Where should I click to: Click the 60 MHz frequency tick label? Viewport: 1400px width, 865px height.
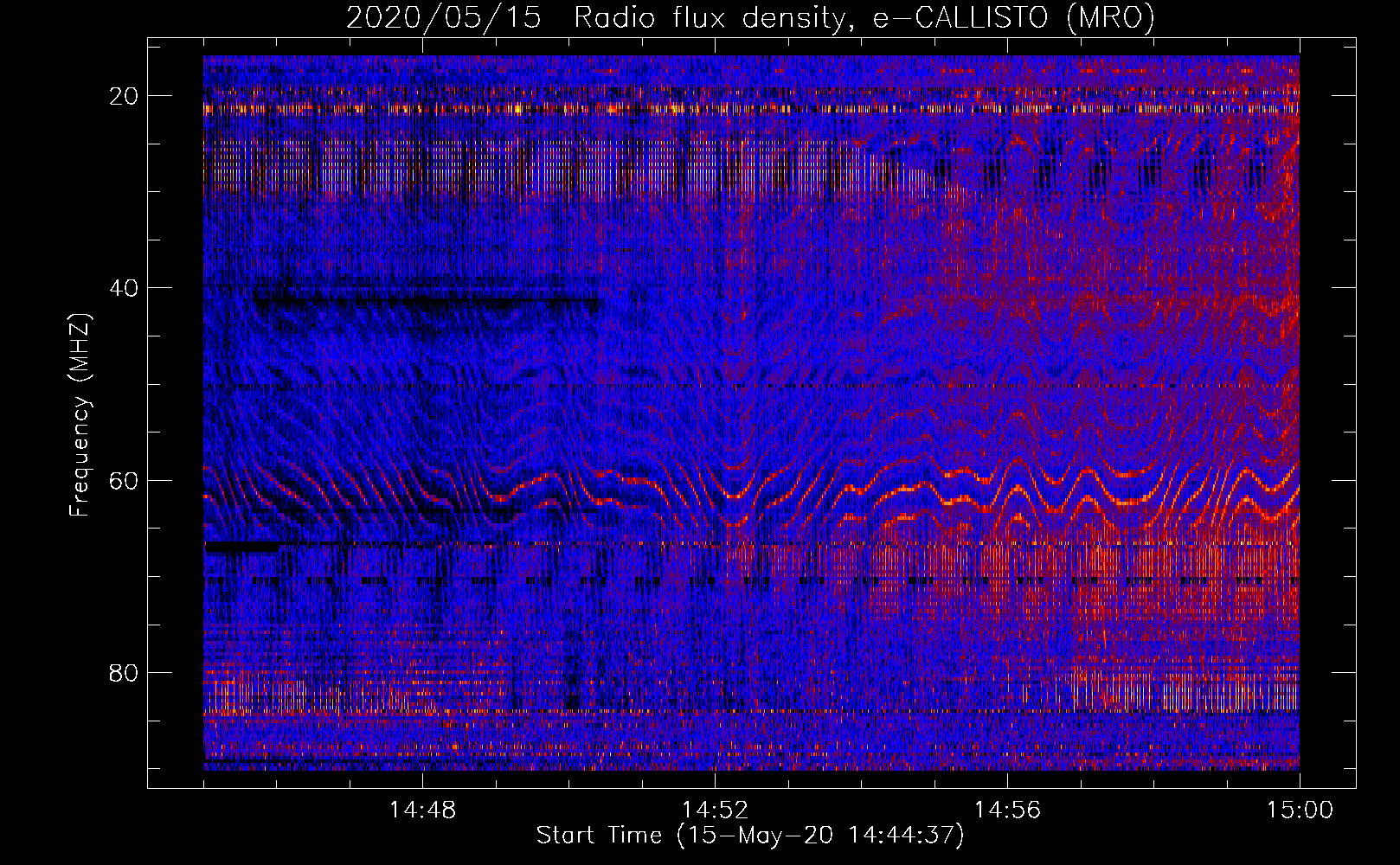pos(124,480)
